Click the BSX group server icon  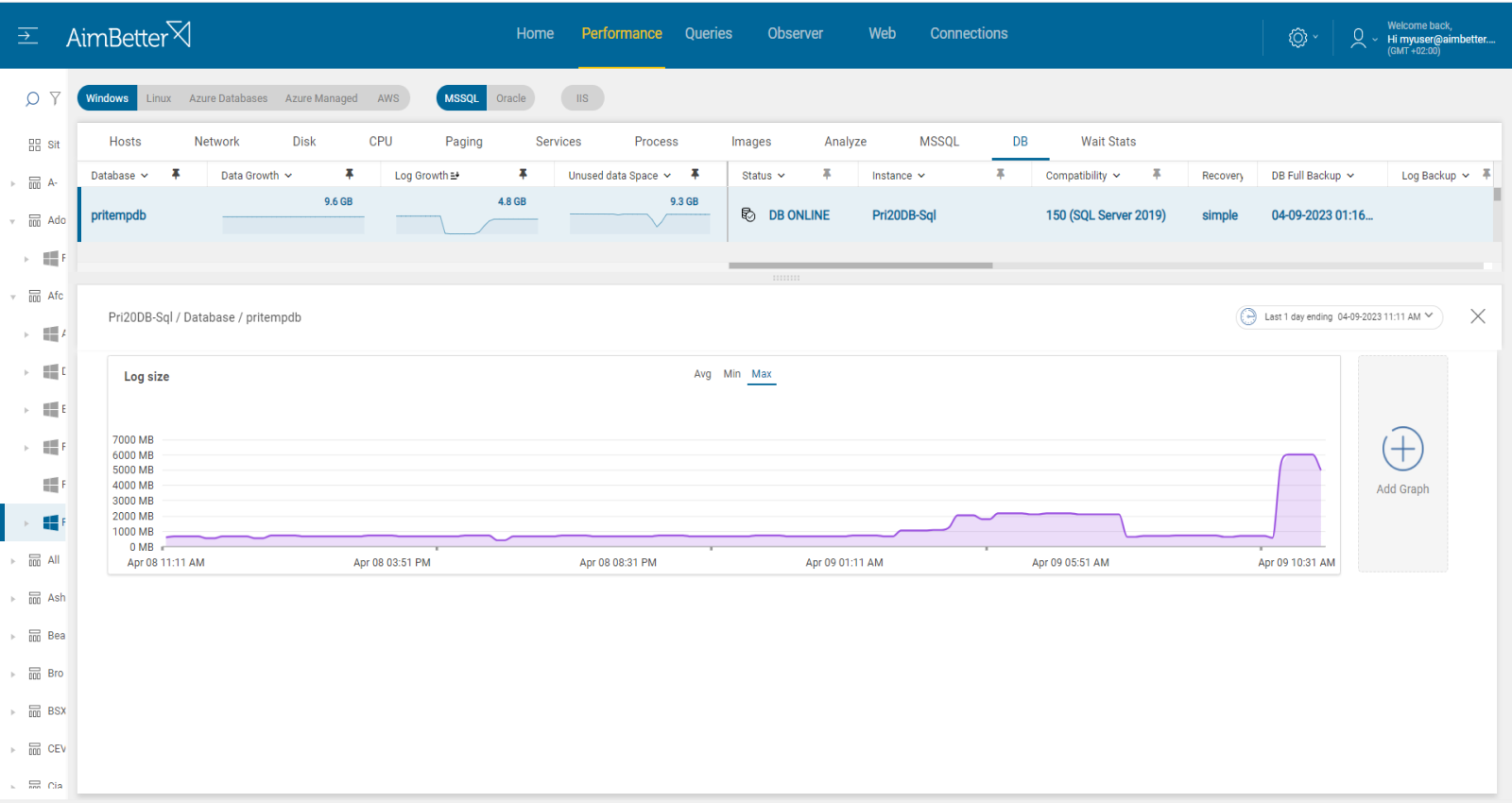pyautogui.click(x=35, y=711)
